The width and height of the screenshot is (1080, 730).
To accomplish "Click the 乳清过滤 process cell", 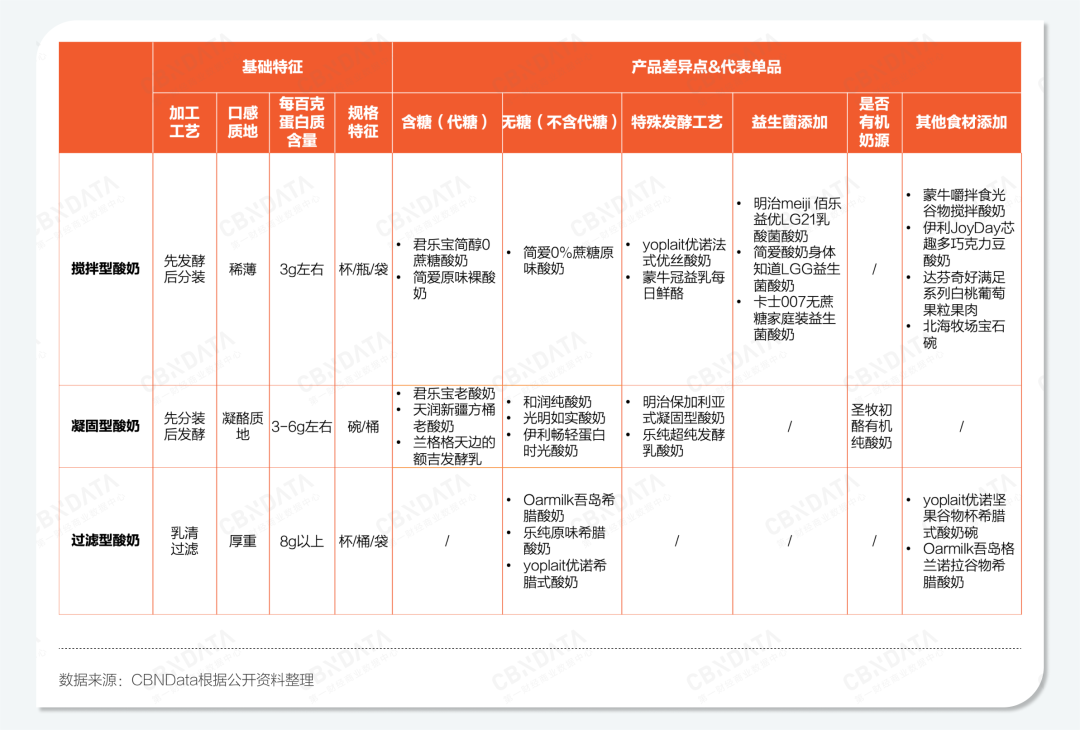I will (x=184, y=541).
